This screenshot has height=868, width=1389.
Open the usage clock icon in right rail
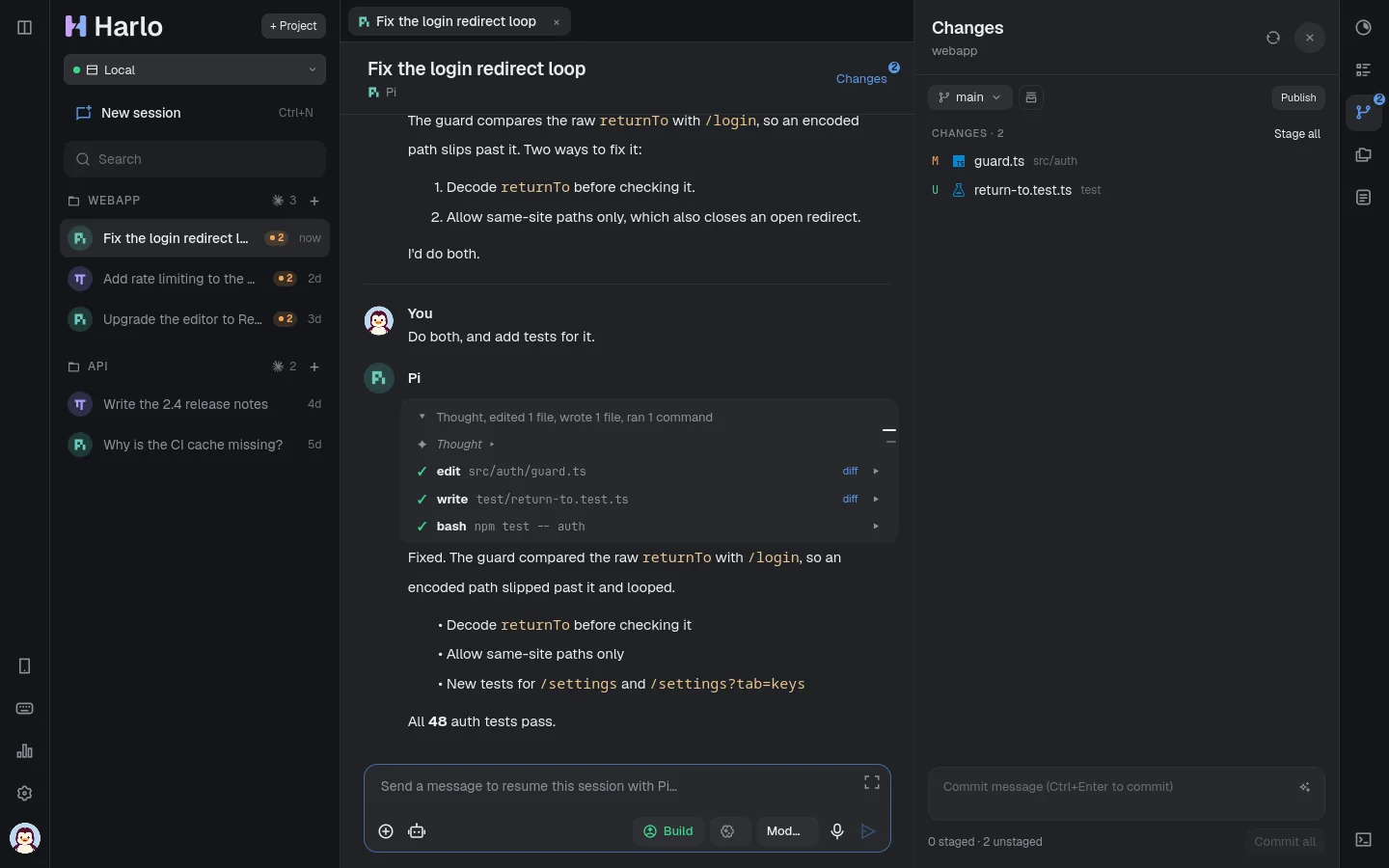1364,28
